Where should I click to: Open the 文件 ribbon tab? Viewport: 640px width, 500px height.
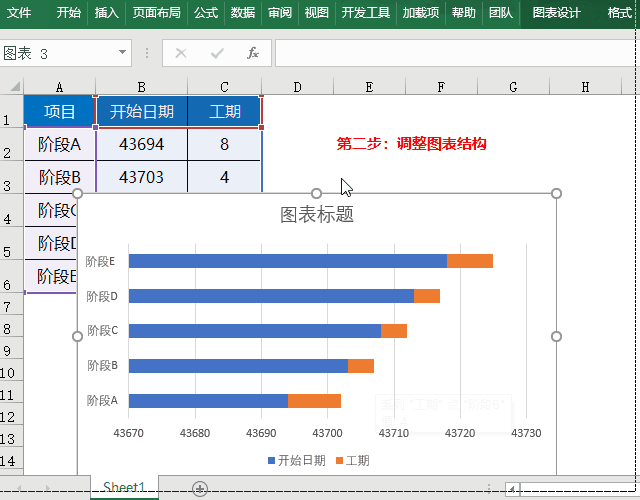point(19,13)
